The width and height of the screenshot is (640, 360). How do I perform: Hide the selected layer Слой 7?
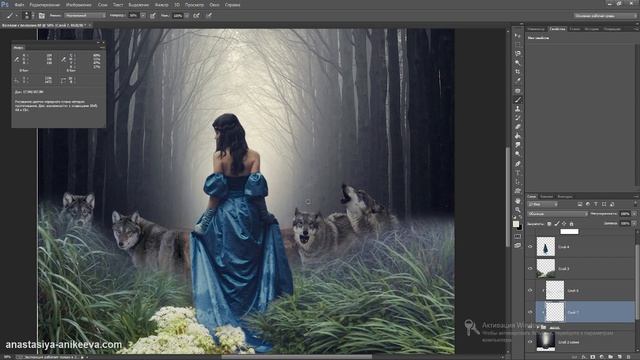(530, 312)
